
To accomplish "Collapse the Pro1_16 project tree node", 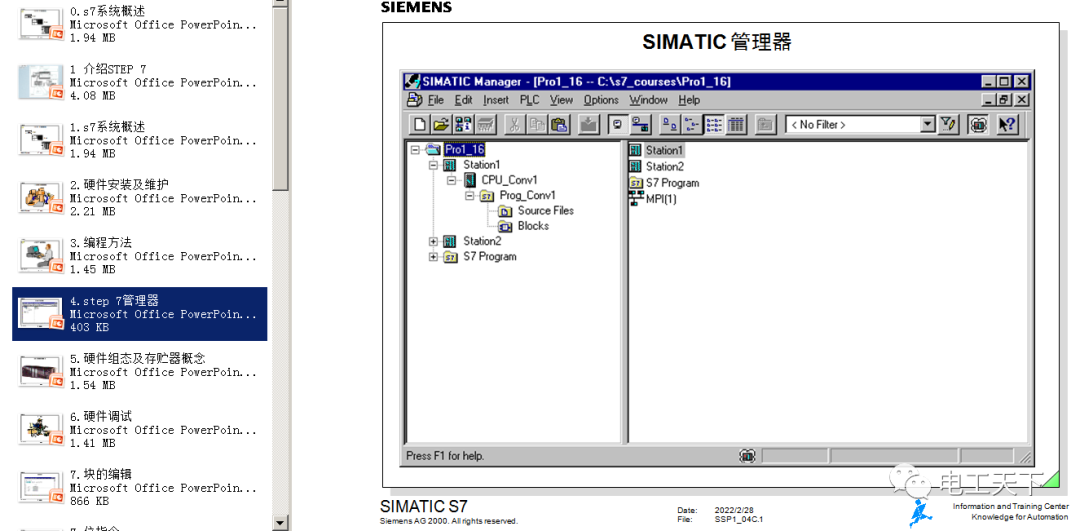I will pos(415,149).
